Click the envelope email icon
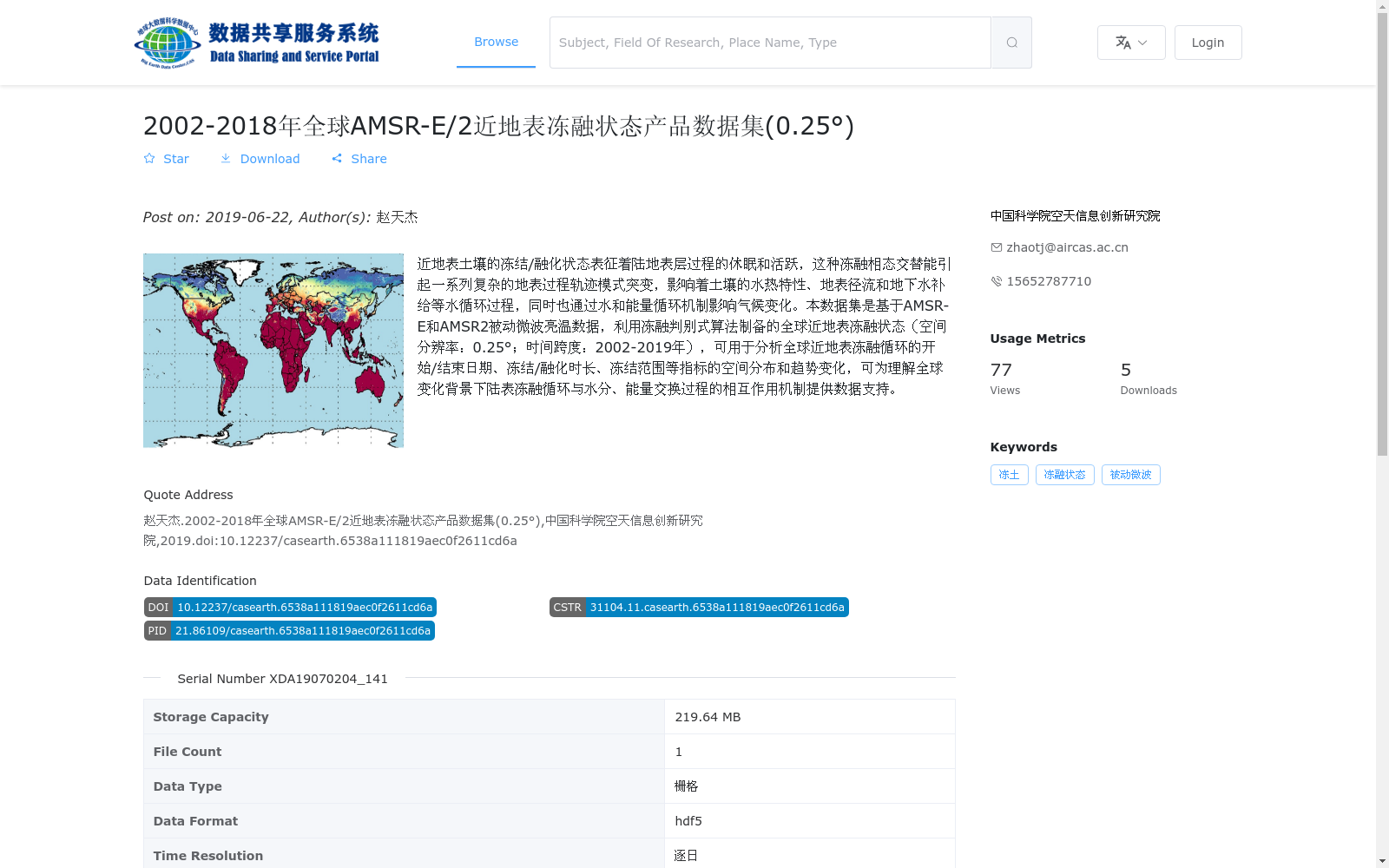 [x=997, y=247]
